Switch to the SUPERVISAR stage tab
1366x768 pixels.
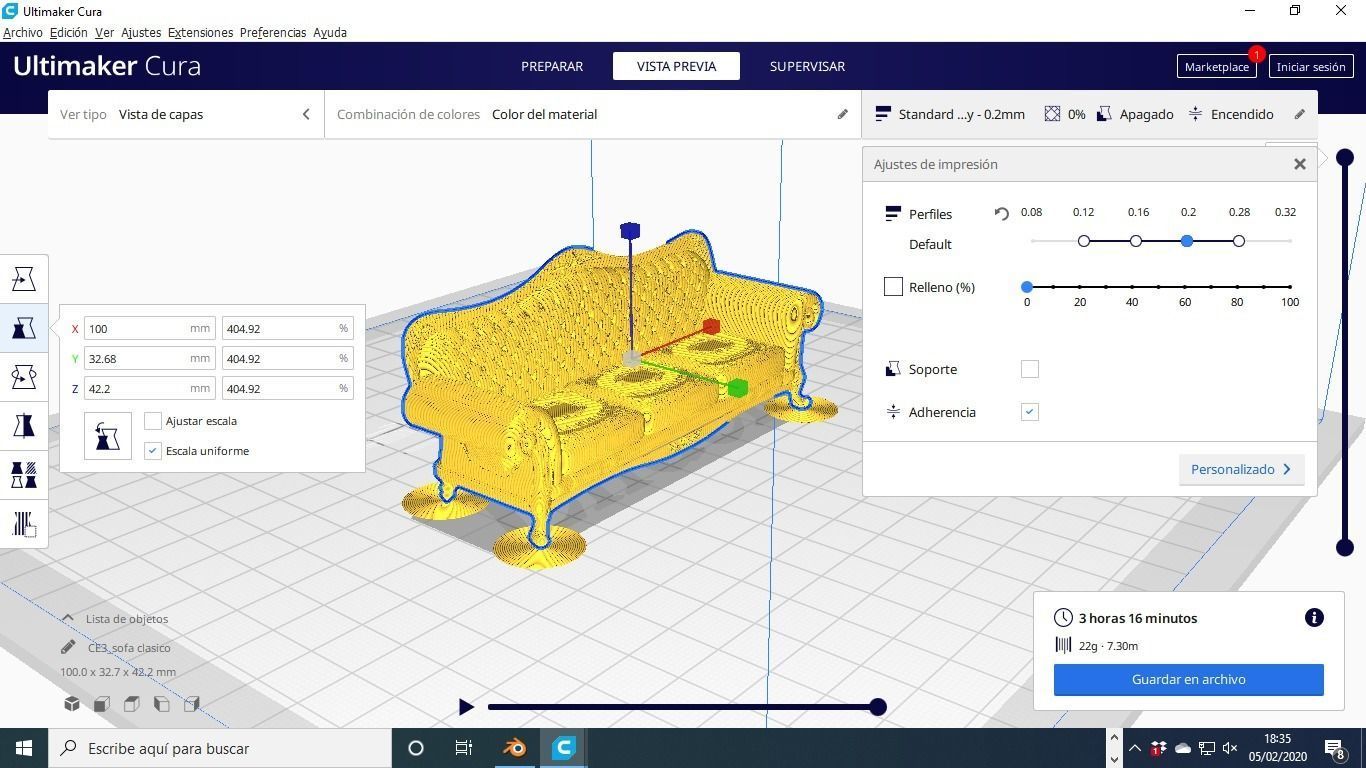coord(807,66)
